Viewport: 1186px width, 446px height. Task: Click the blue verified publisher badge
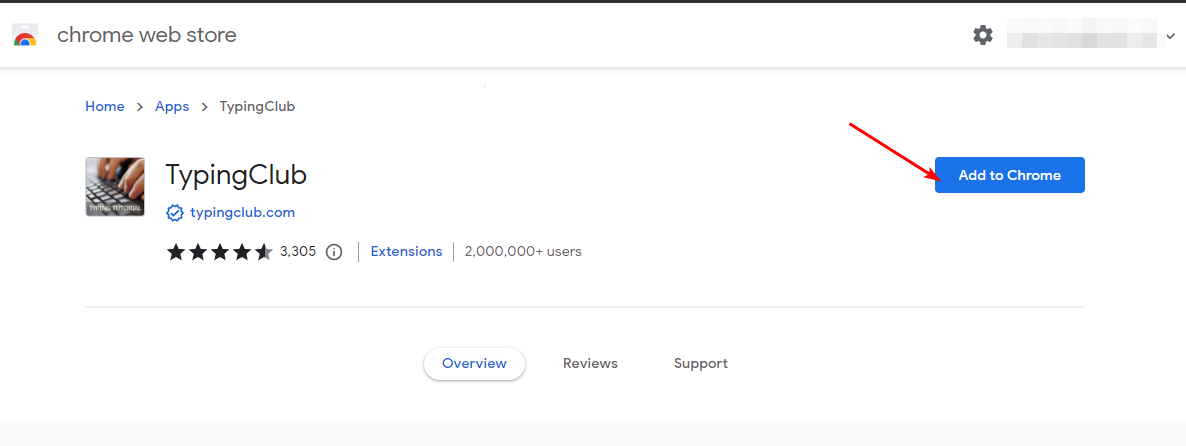[x=175, y=212]
